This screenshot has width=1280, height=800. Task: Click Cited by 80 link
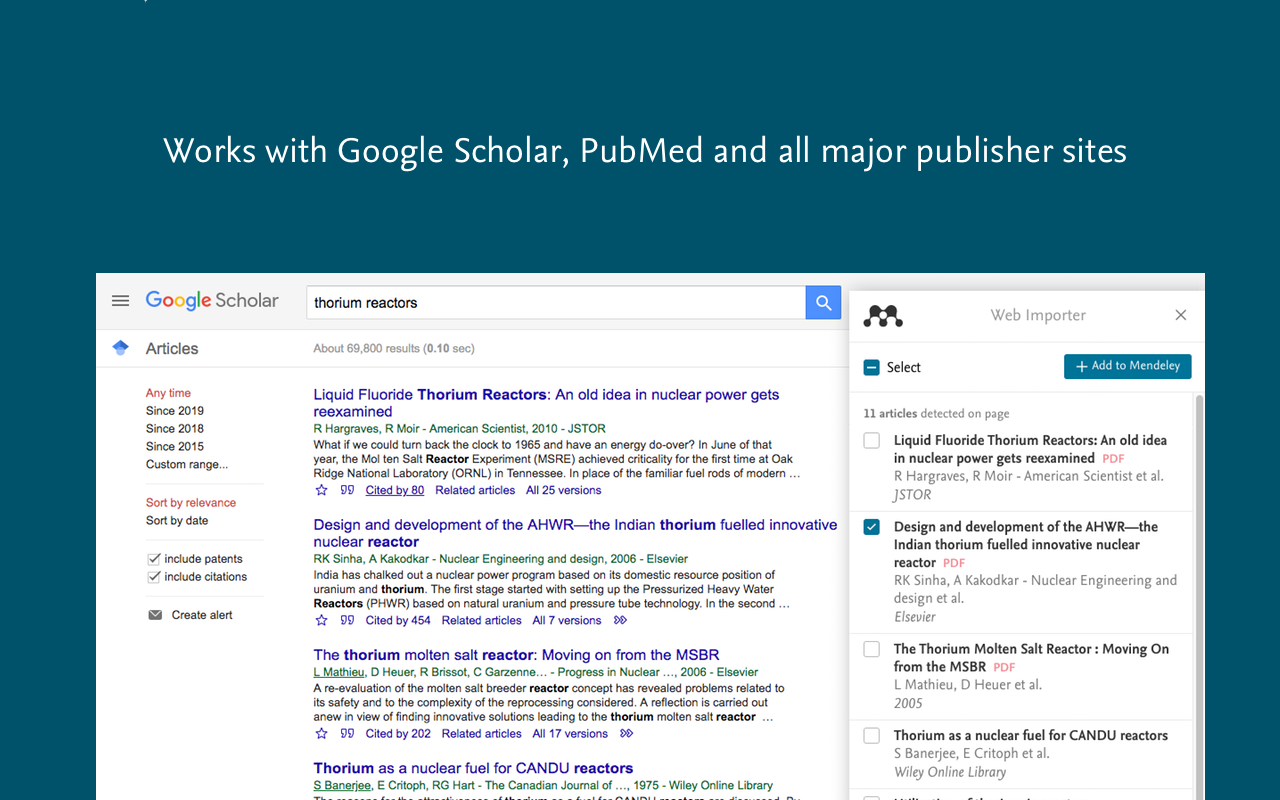point(395,490)
